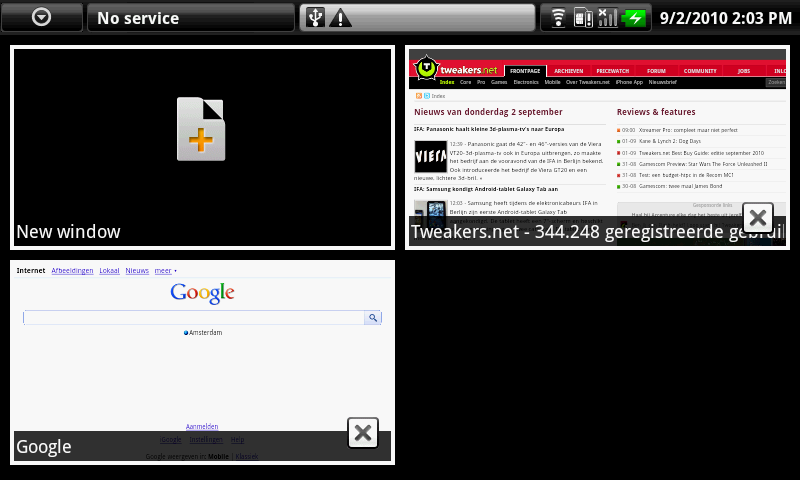Viewport: 800px width, 480px height.
Task: Click Games submenu item on Tweakers
Action: coord(499,82)
